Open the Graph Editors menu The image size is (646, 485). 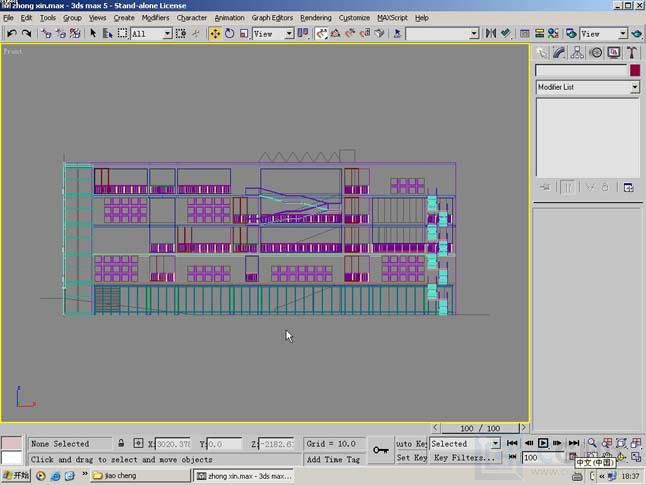(272, 18)
